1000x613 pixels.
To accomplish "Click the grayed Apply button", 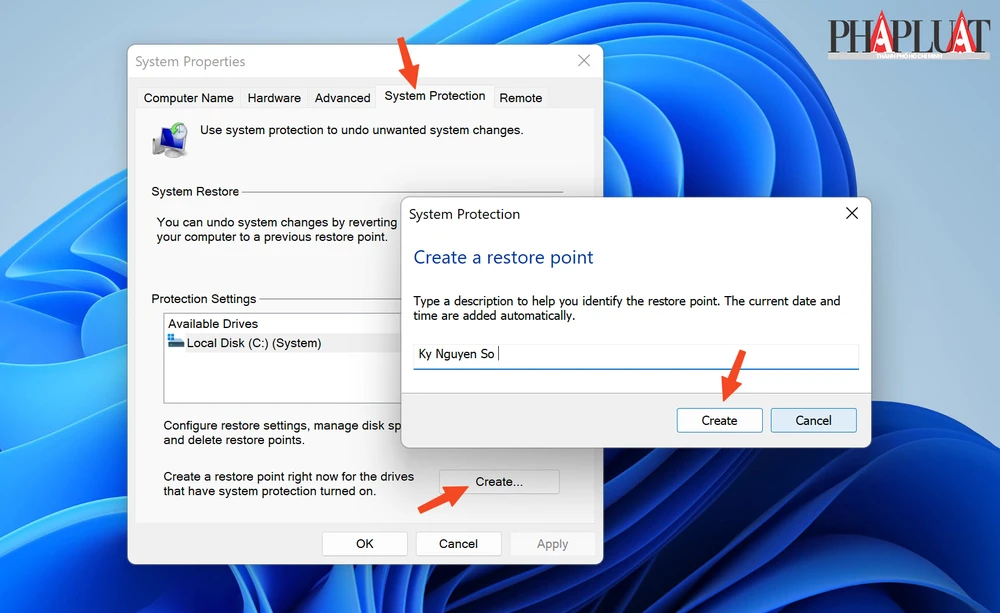I will pos(552,543).
